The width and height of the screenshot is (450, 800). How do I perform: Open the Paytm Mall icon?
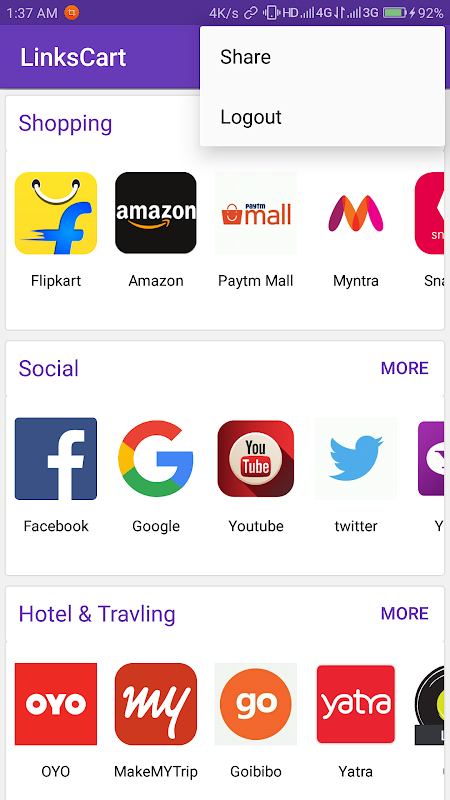coord(256,213)
